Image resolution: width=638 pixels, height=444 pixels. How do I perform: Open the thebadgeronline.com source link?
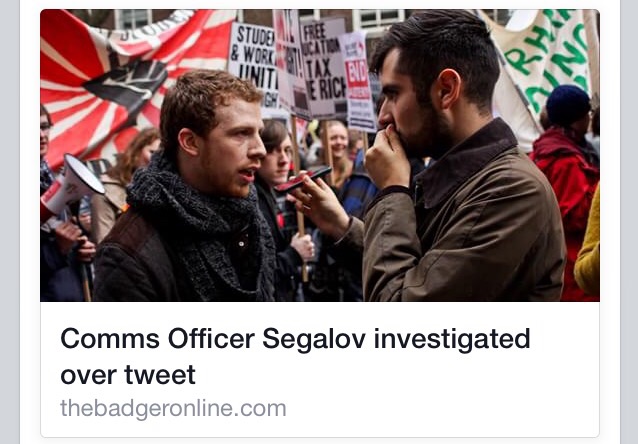tap(173, 408)
